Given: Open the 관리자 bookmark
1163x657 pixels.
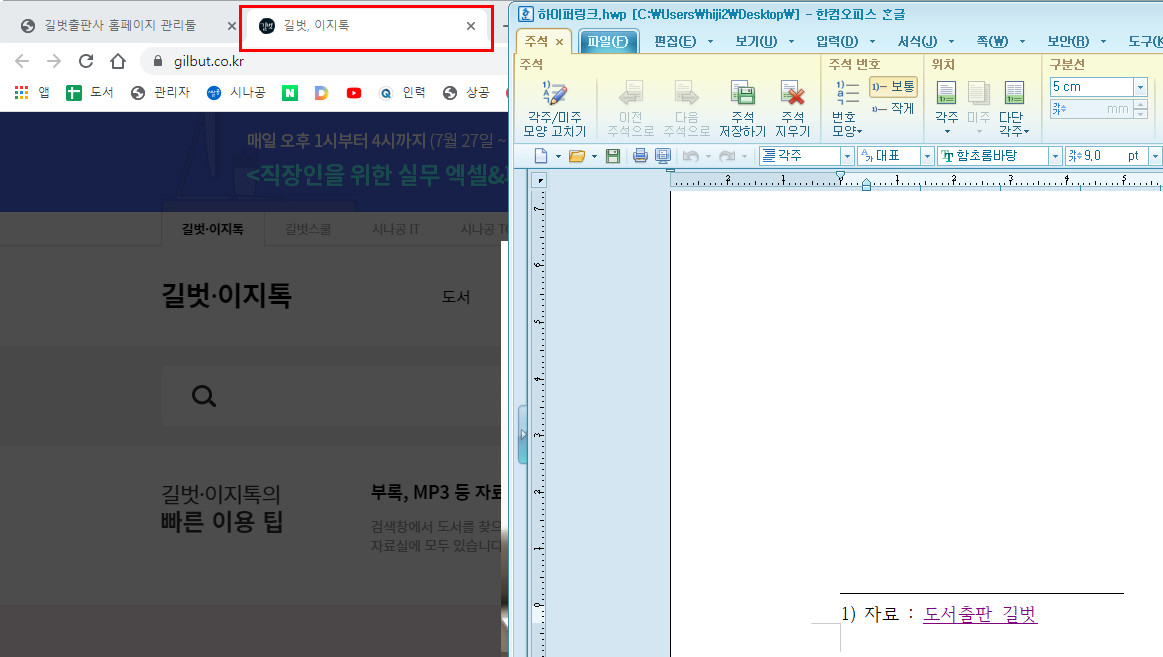Looking at the screenshot, I should [x=160, y=93].
